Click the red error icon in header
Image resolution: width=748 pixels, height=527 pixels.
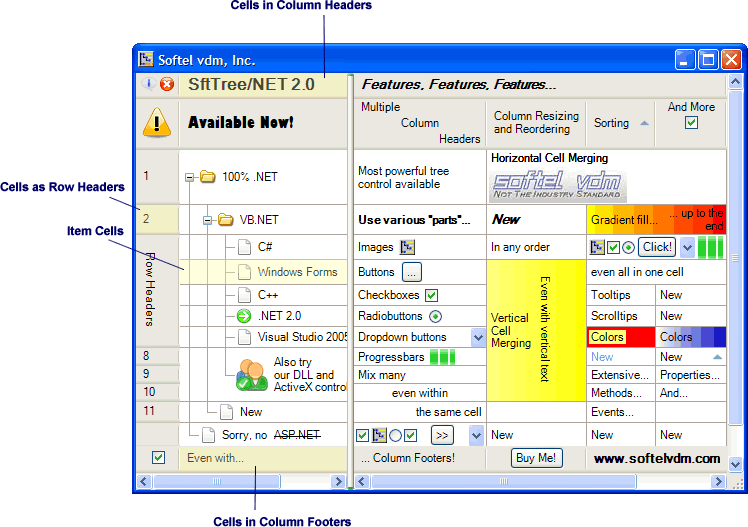167,85
